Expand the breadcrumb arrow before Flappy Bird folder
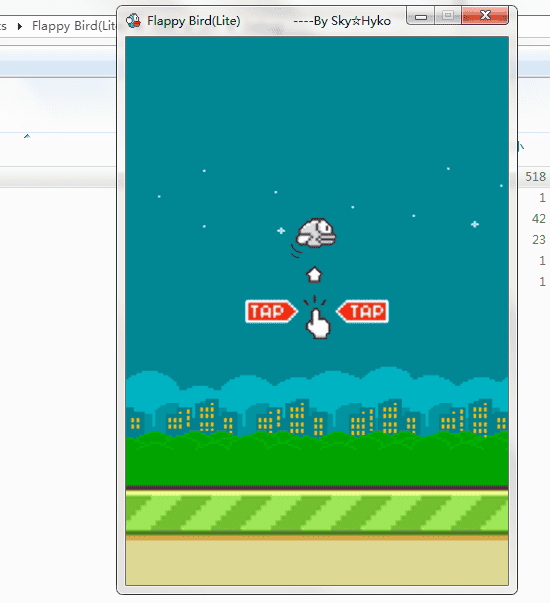This screenshot has width=550, height=603. coord(20,26)
